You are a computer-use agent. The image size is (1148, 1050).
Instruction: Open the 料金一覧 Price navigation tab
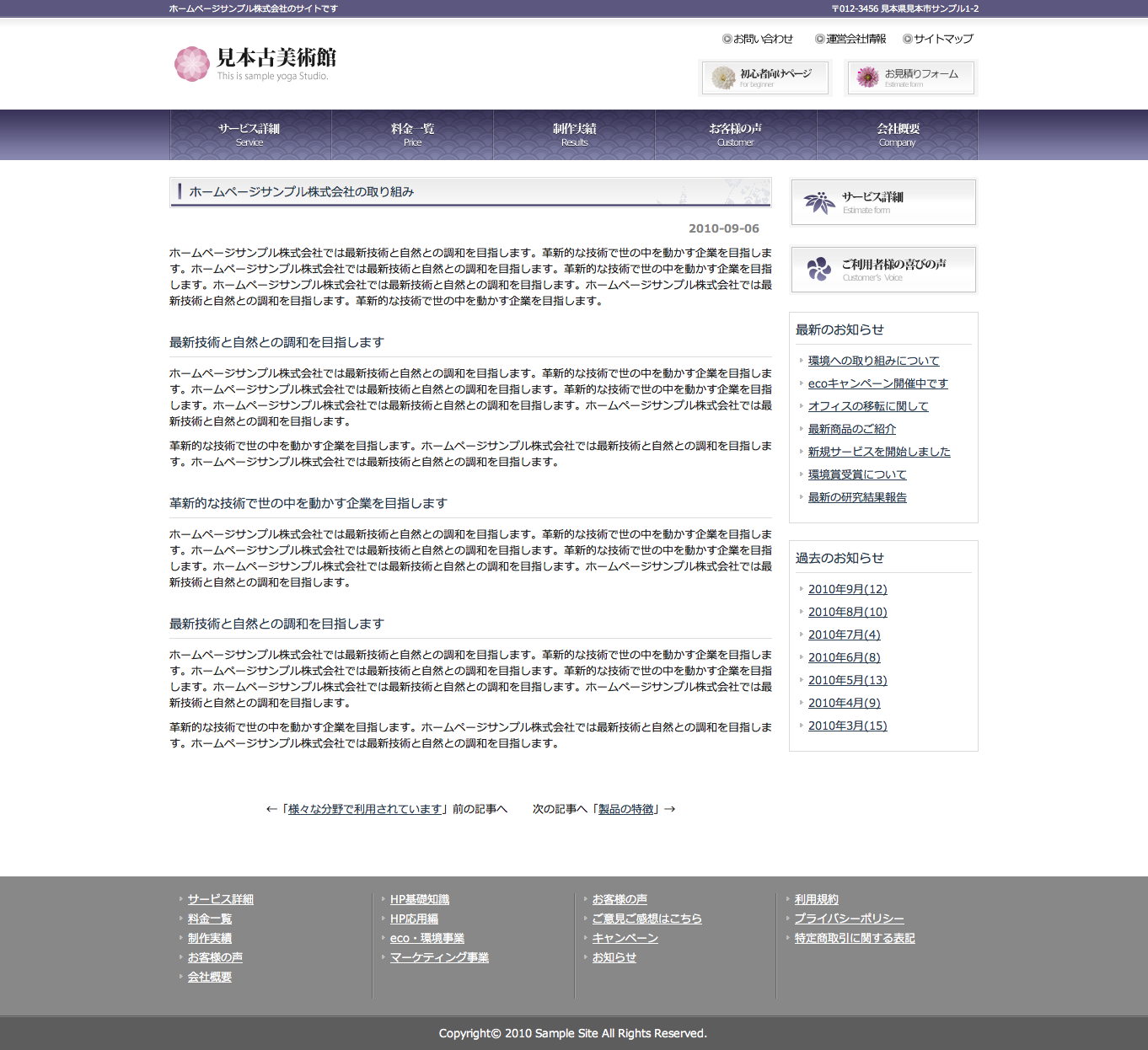(x=412, y=135)
